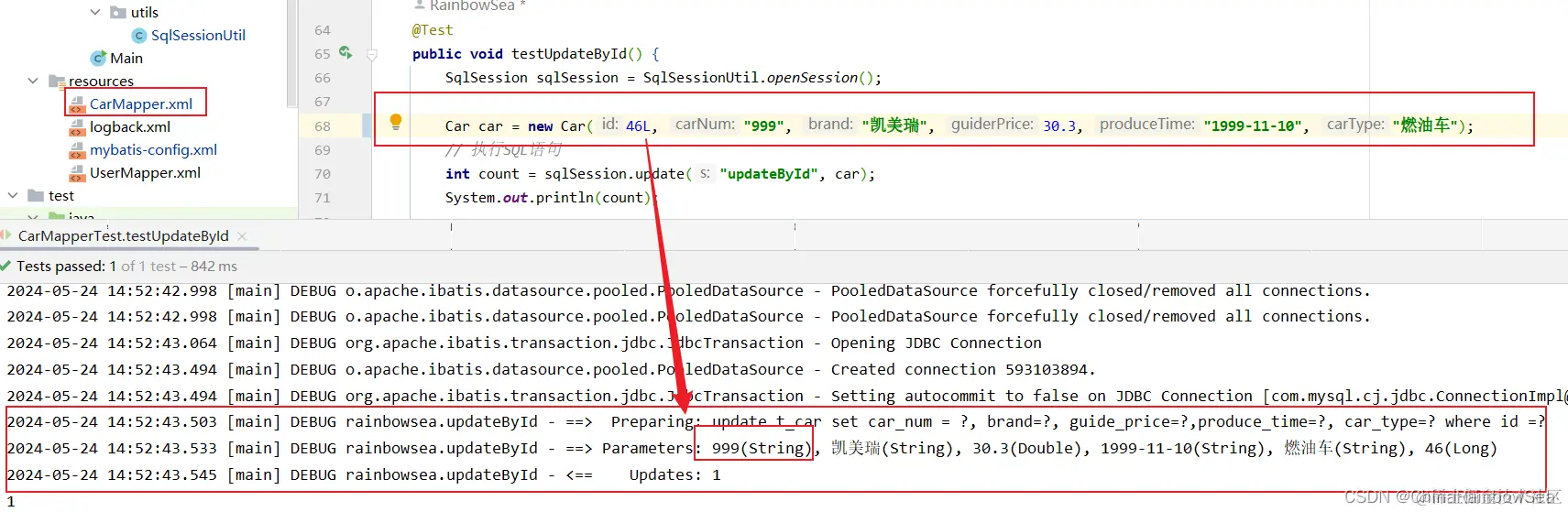Image resolution: width=1568 pixels, height=512 pixels.
Task: Open logback.xml file
Action: click(x=130, y=126)
